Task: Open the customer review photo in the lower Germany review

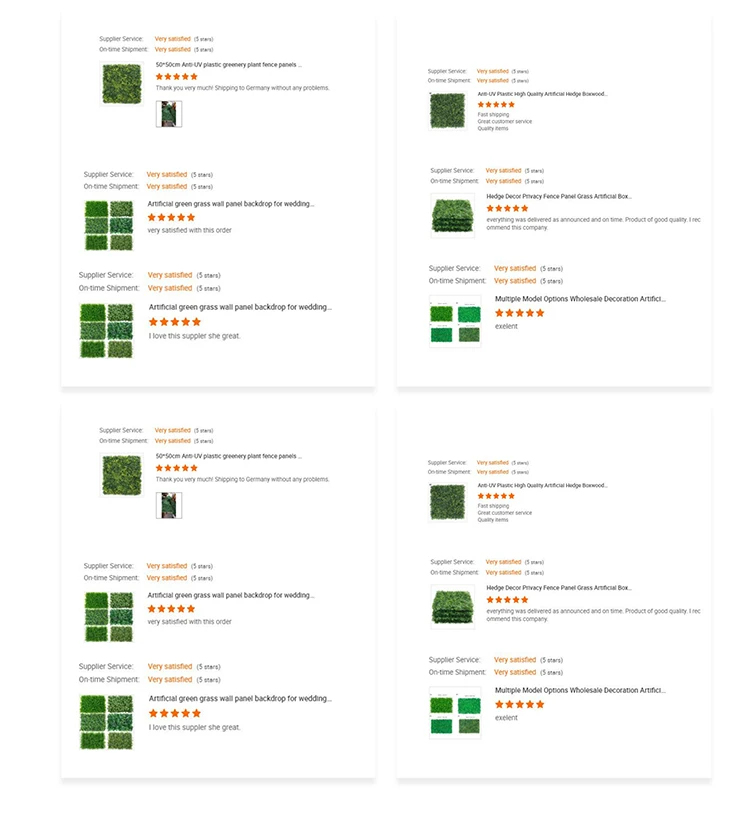Action: click(x=169, y=506)
